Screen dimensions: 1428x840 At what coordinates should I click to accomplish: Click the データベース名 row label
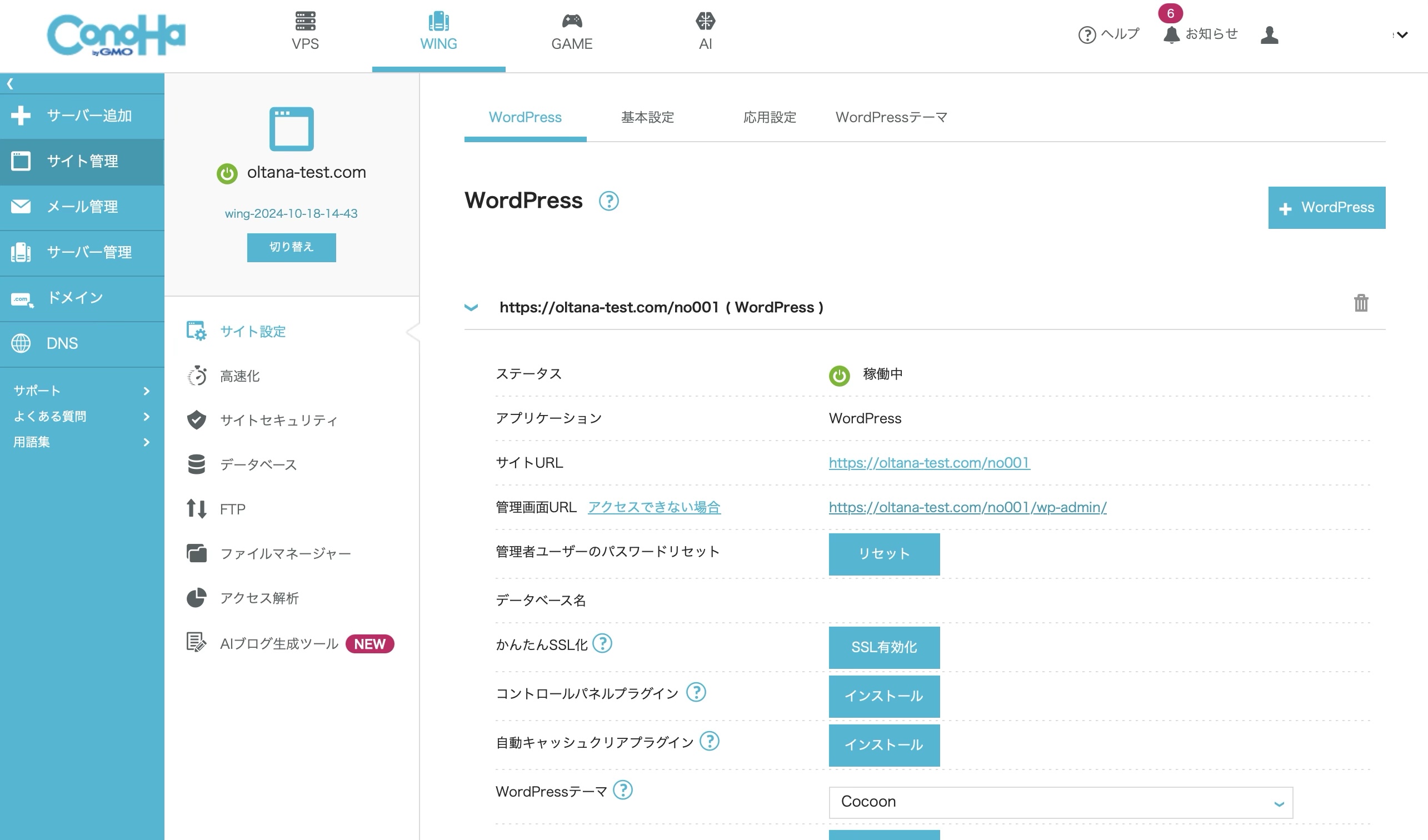click(x=541, y=601)
